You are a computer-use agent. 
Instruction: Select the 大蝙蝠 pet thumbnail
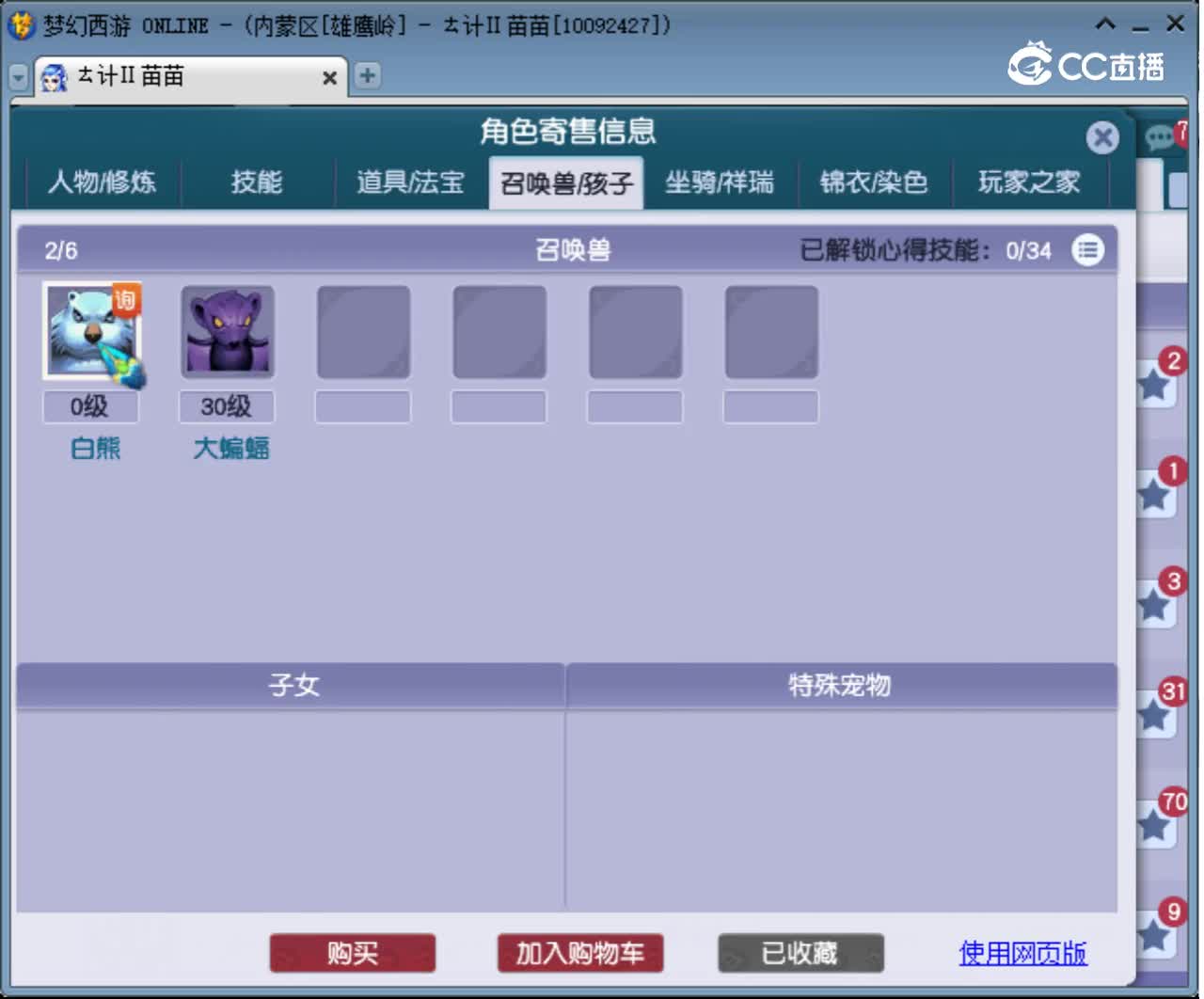pos(227,331)
